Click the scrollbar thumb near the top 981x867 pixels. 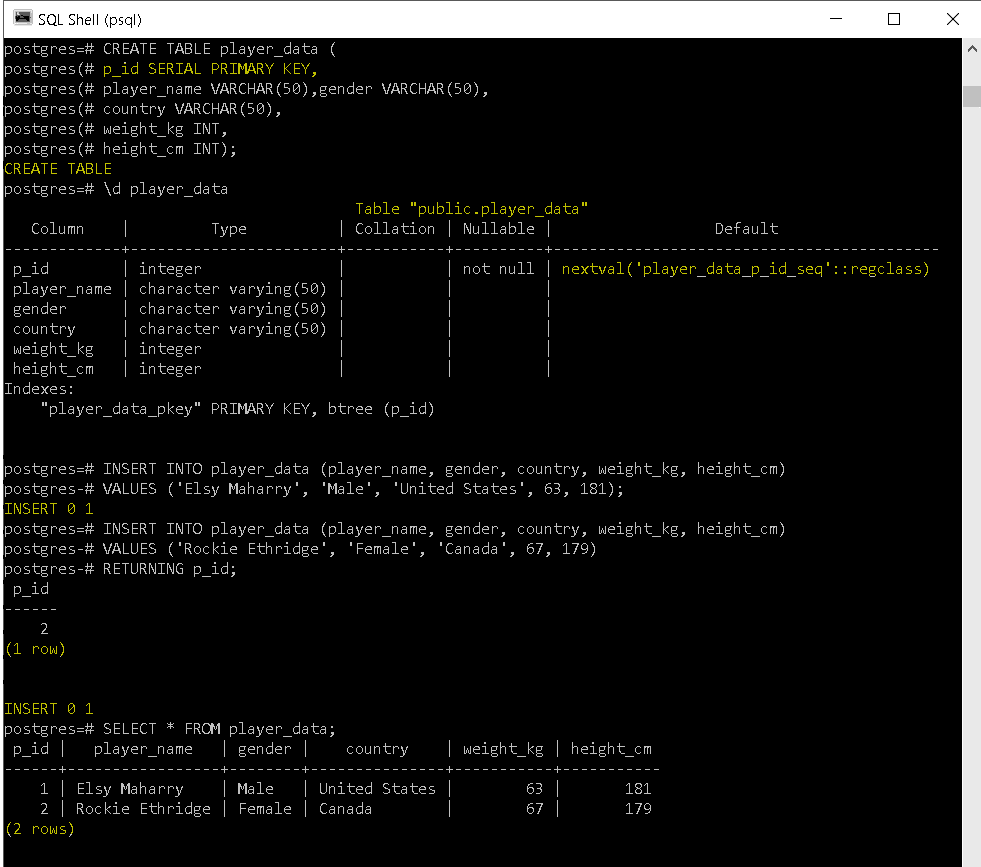point(971,95)
